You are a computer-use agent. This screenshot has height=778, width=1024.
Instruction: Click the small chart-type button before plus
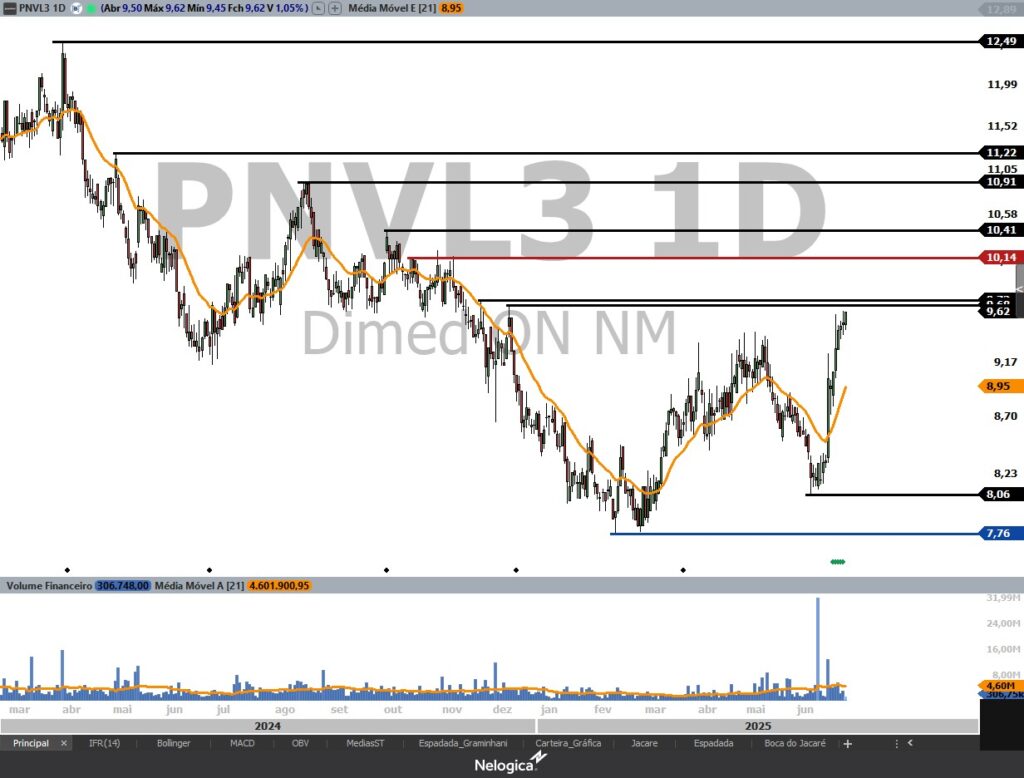coord(318,8)
